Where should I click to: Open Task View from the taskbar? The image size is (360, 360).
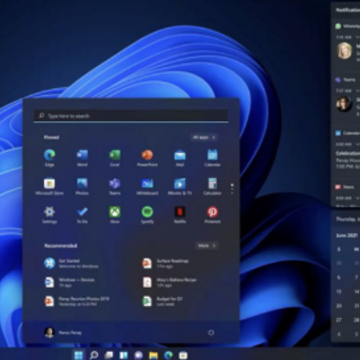tap(109, 355)
